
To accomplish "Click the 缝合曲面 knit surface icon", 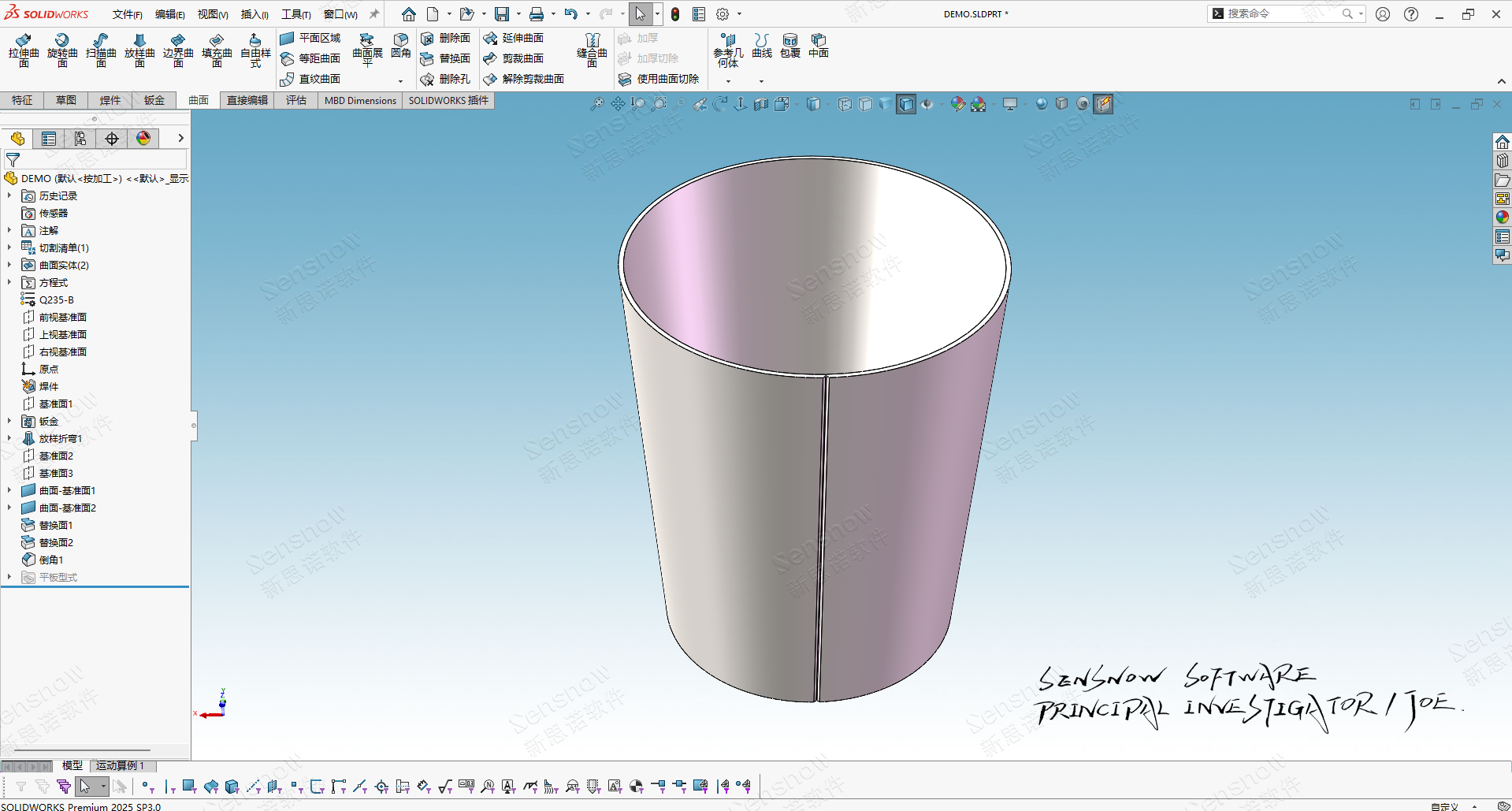I will pyautogui.click(x=592, y=50).
